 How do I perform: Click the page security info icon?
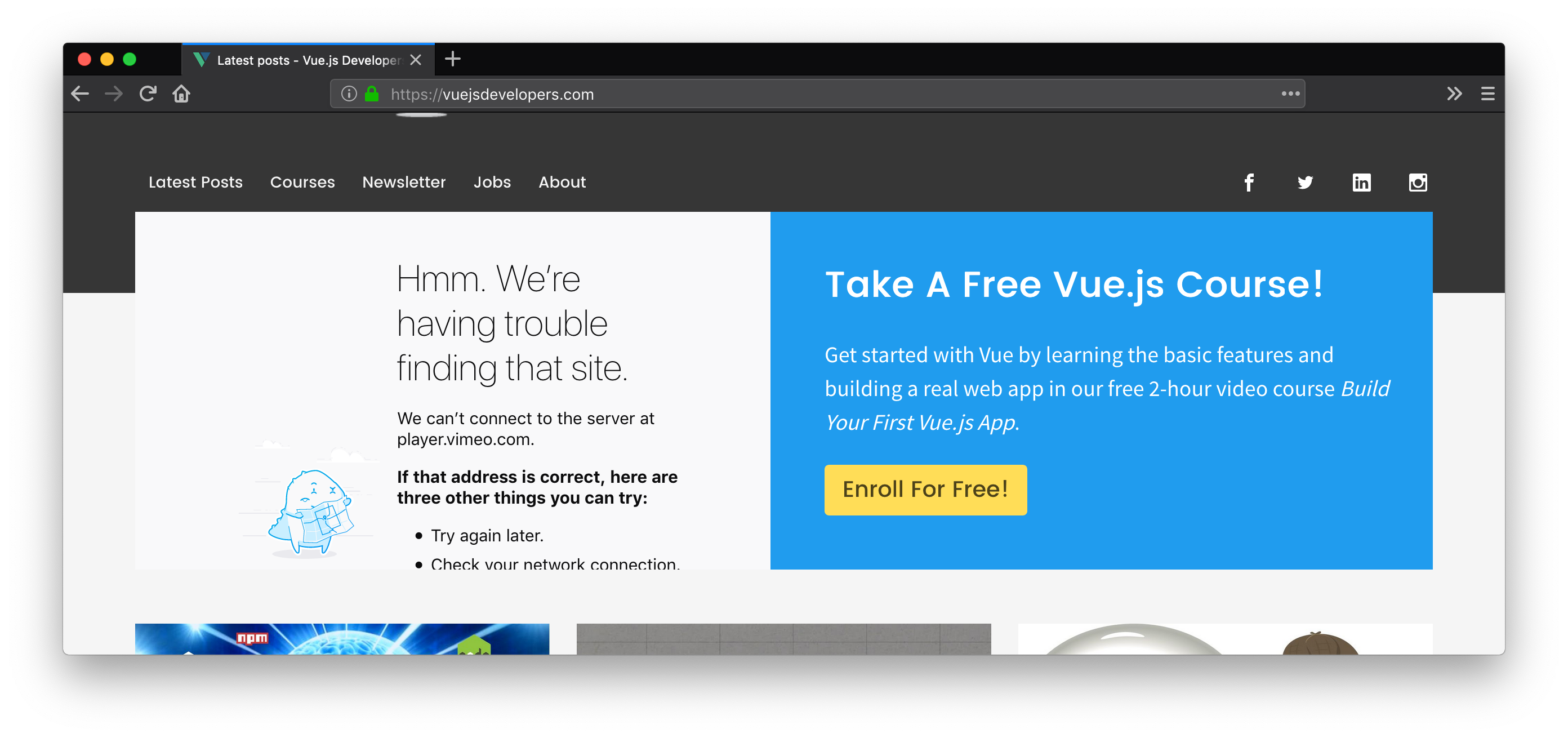coord(349,94)
